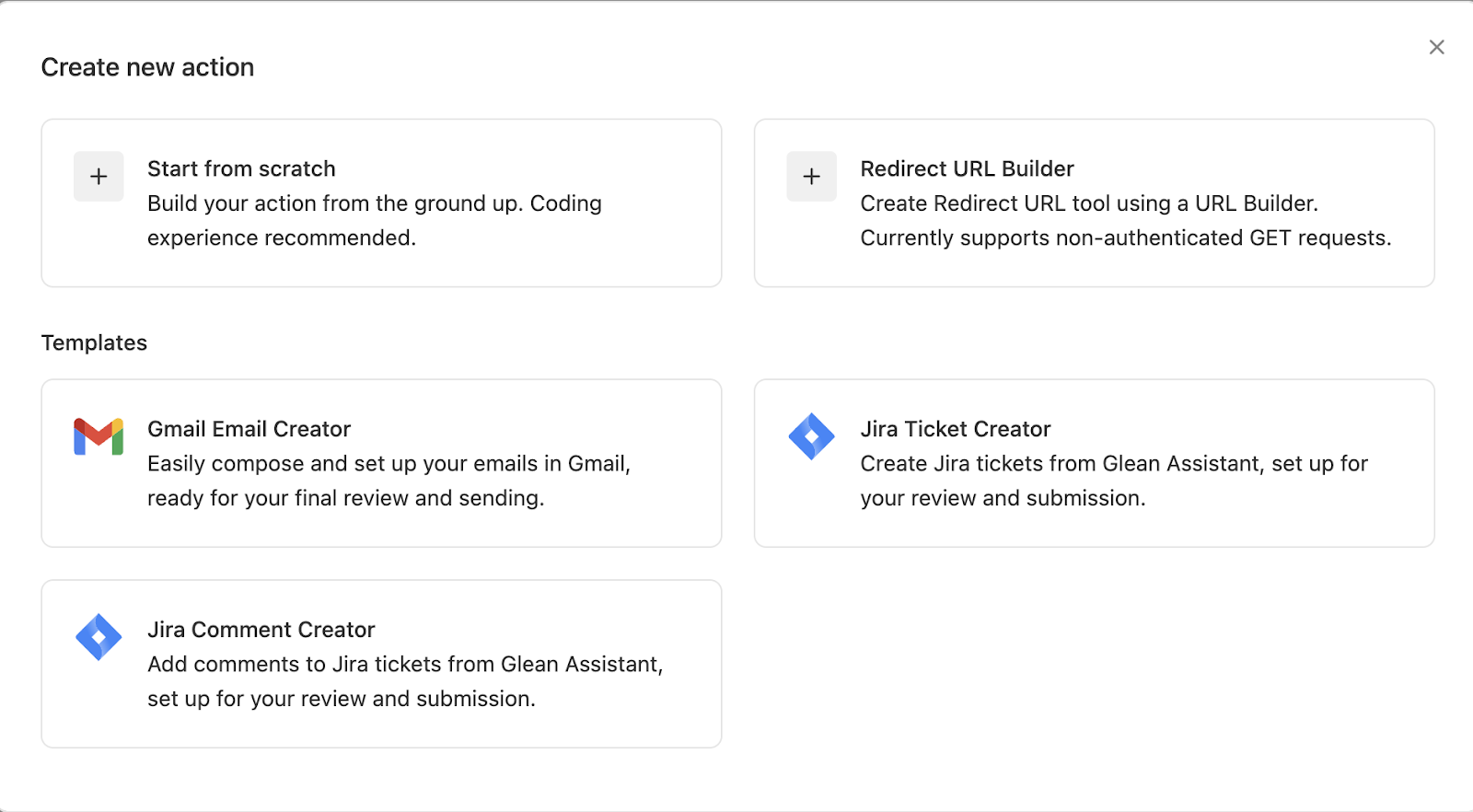The width and height of the screenshot is (1473, 812).
Task: Select the Gmail logo in Gmail Email Creator
Action: [x=97, y=437]
